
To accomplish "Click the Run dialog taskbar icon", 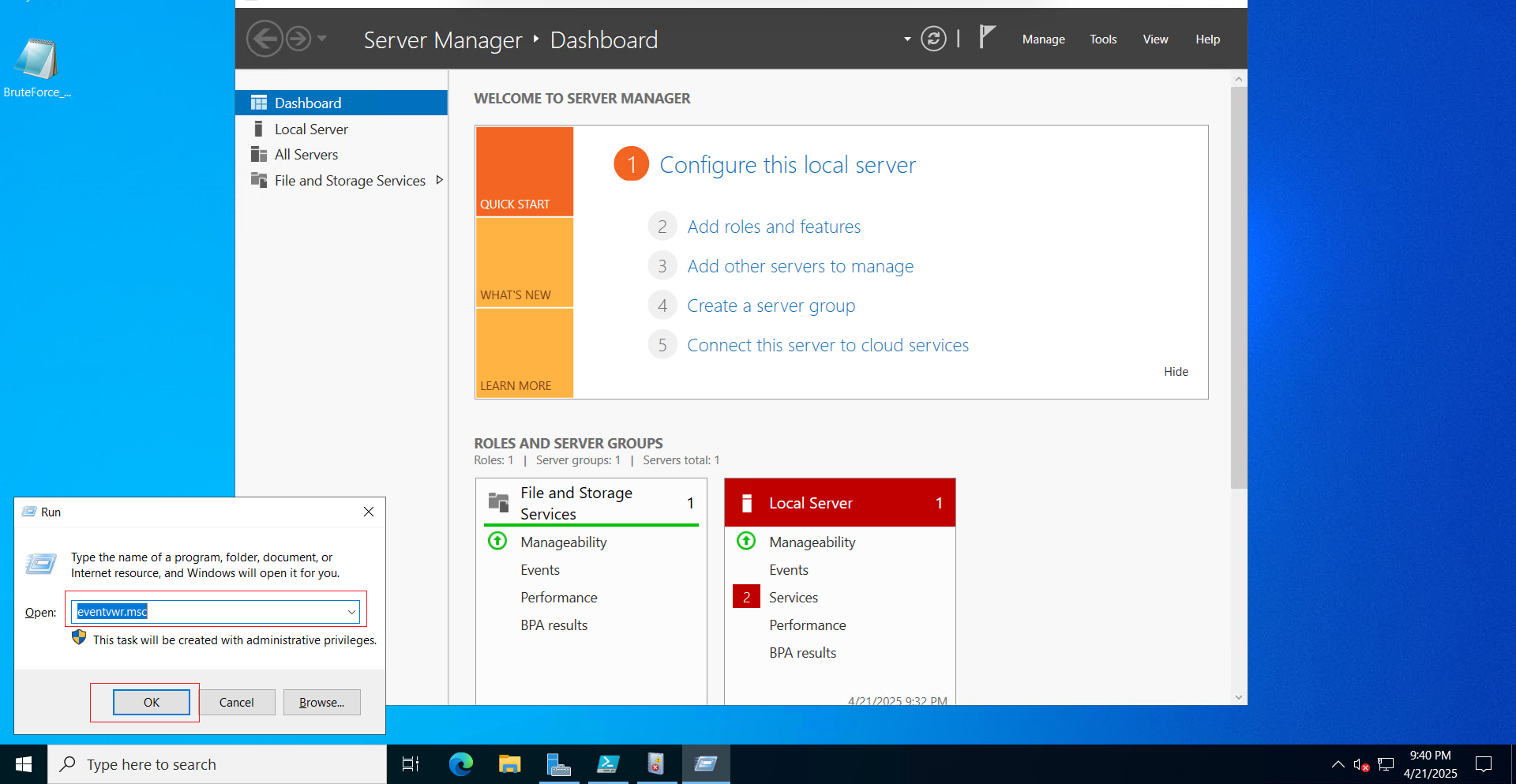I will point(706,764).
